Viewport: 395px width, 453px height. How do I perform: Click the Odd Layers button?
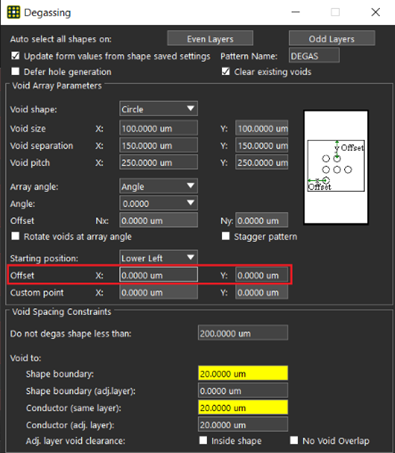tap(332, 39)
